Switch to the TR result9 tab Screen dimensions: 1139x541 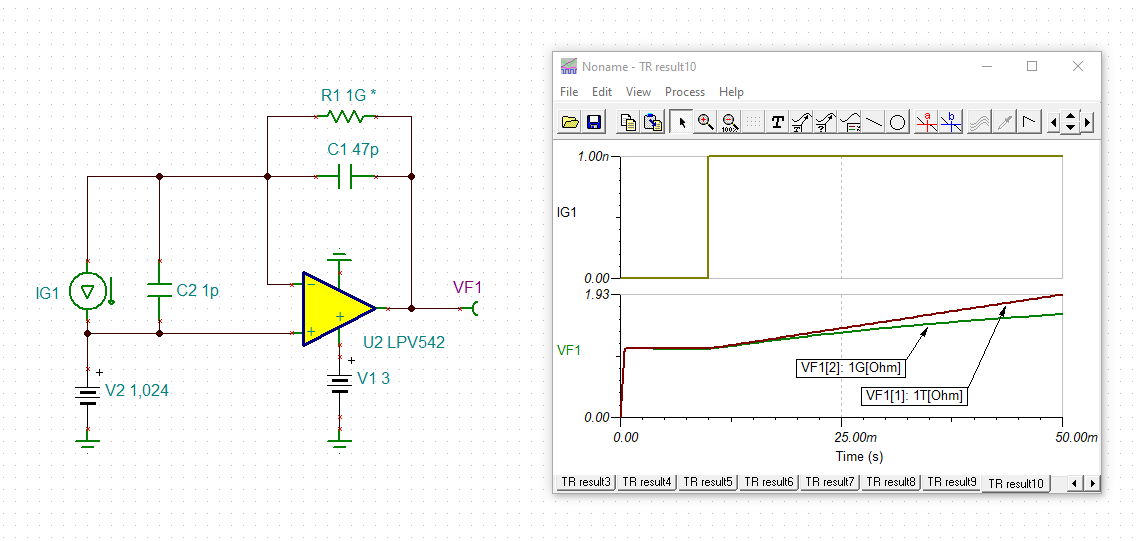click(951, 481)
